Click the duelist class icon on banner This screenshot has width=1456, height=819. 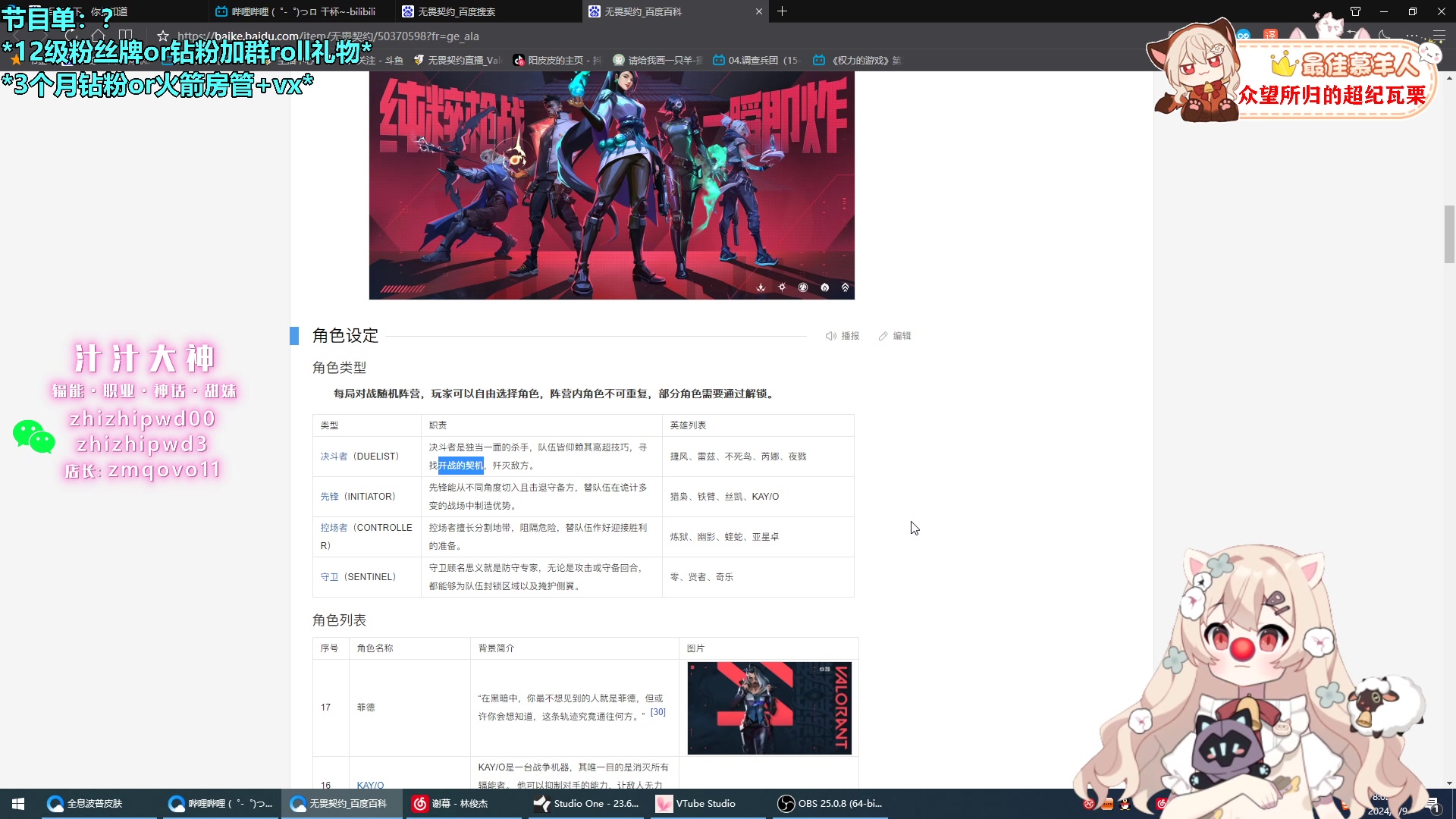761,287
